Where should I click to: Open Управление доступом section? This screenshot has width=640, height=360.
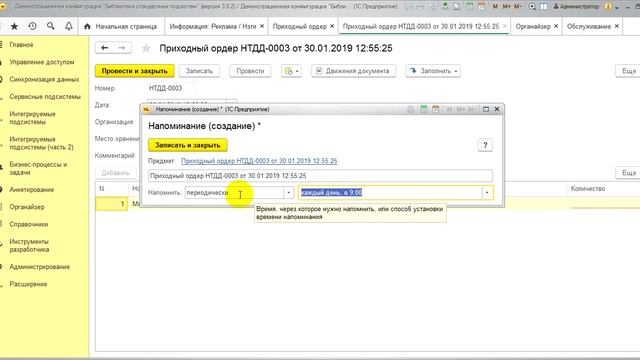(x=42, y=62)
